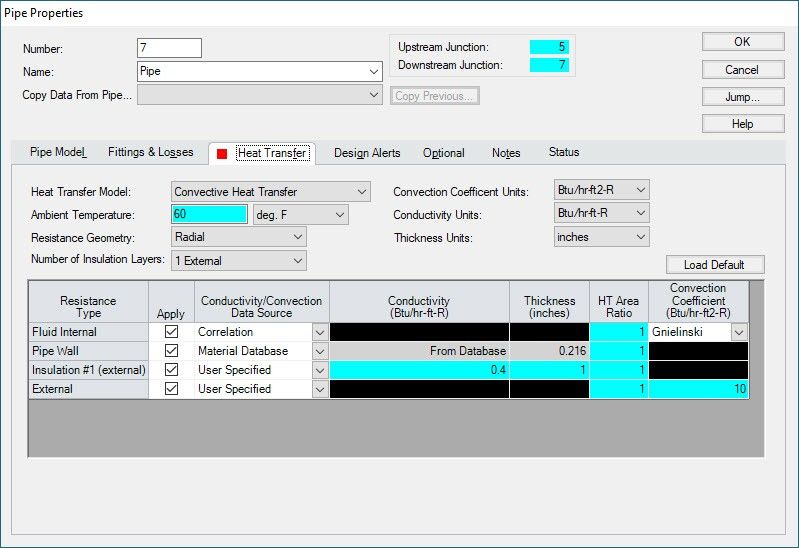Image resolution: width=799 pixels, height=548 pixels.
Task: Click the Insulation #1 HT Area Ratio cell
Action: click(619, 370)
